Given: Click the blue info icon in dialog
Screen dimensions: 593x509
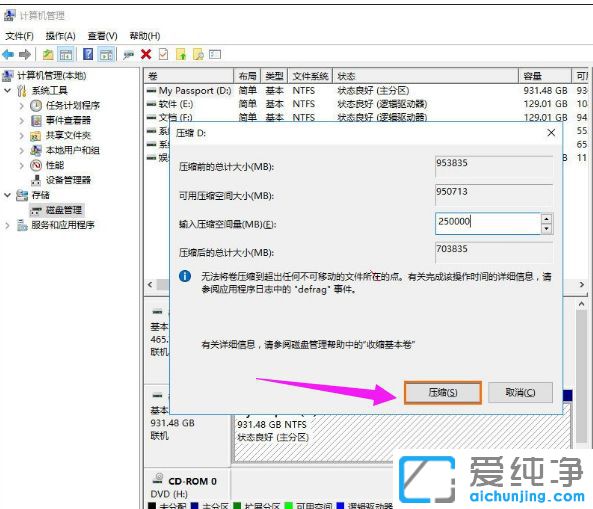Looking at the screenshot, I should [185, 276].
